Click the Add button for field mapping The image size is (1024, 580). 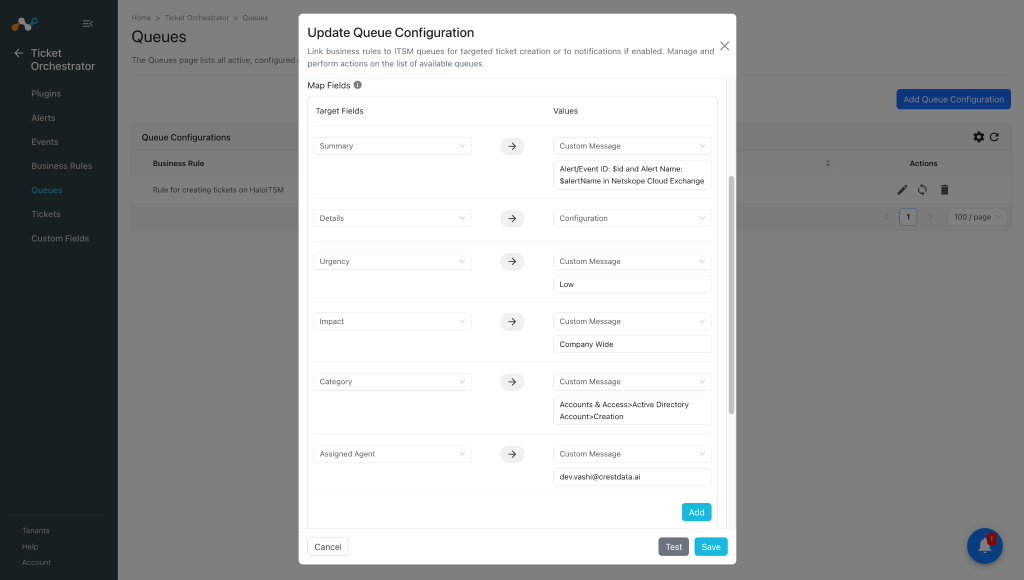pos(696,512)
